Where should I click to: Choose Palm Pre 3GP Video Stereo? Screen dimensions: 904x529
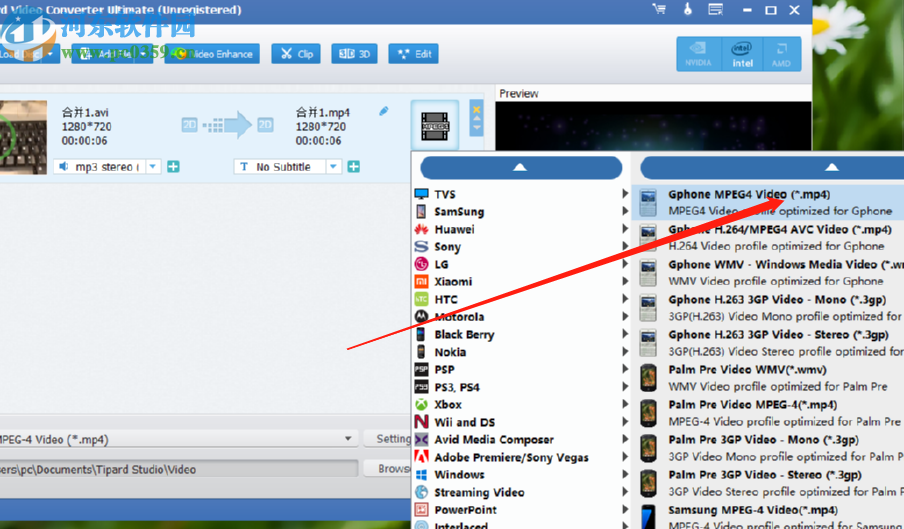pyautogui.click(x=769, y=483)
